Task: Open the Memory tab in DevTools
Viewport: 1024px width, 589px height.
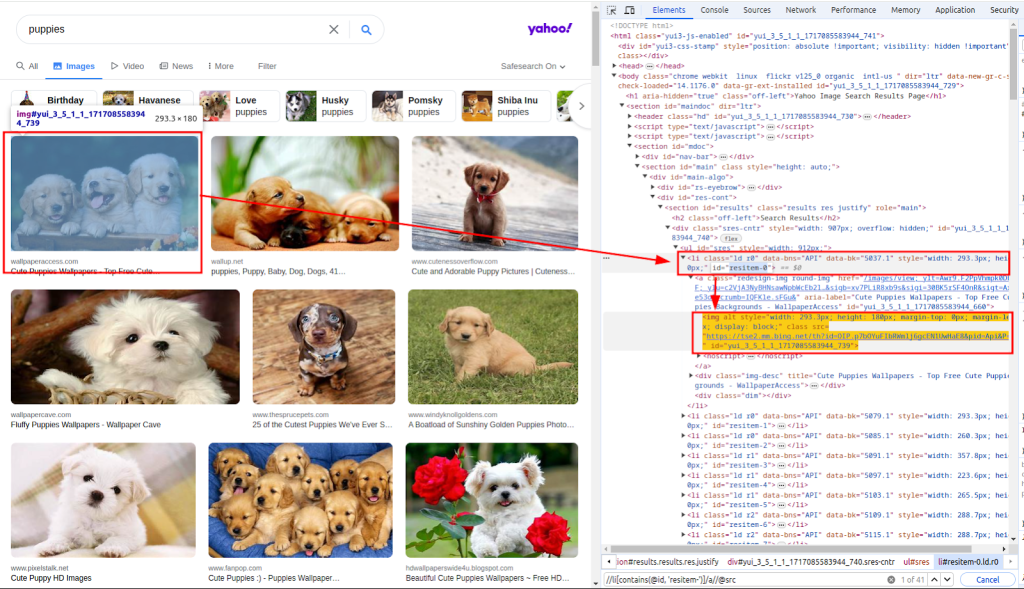Action: (906, 10)
